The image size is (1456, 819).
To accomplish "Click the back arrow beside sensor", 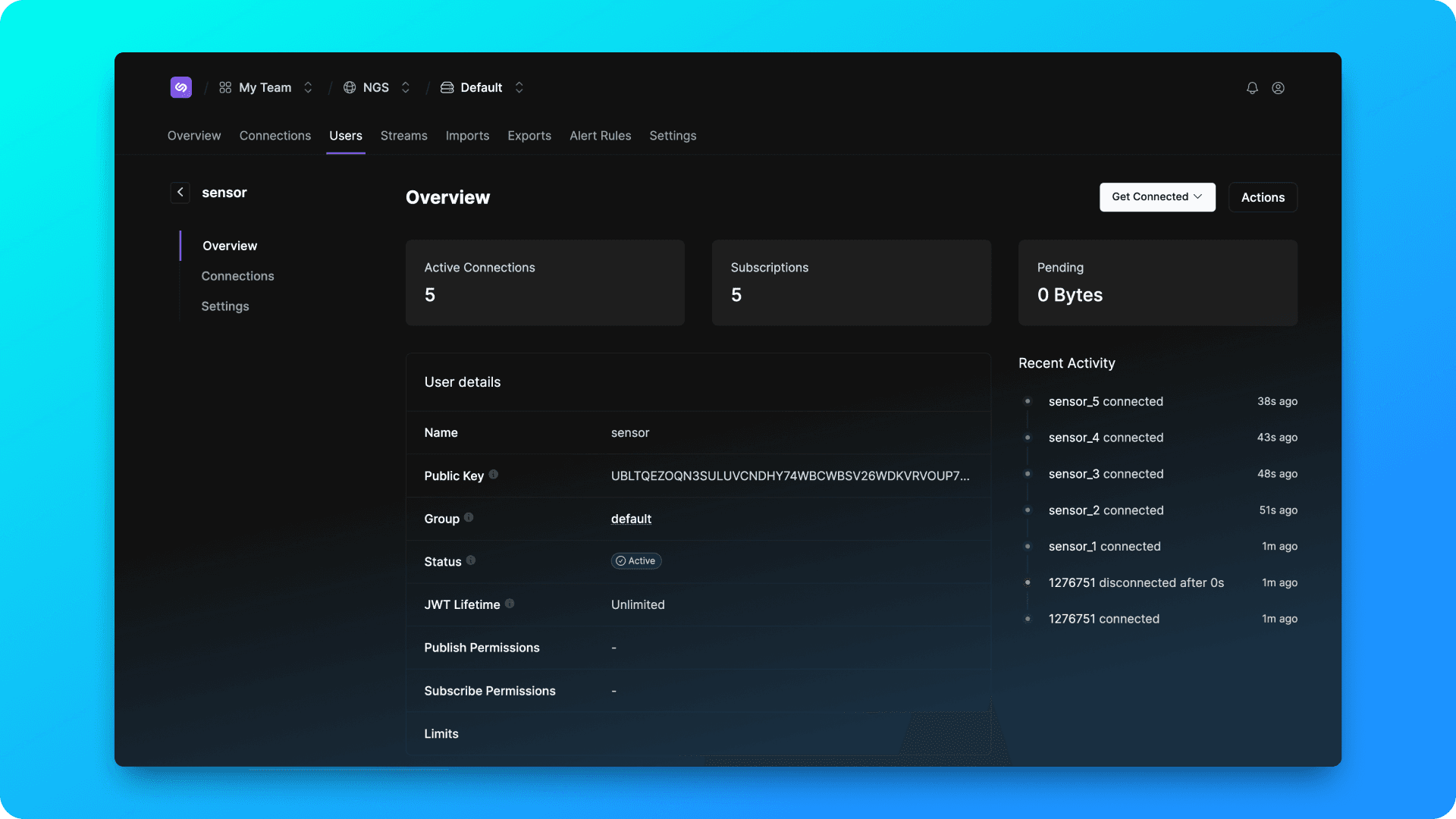I will pyautogui.click(x=180, y=193).
